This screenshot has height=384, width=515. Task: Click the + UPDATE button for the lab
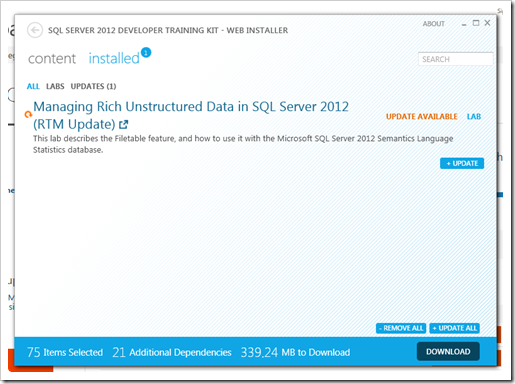tap(462, 163)
